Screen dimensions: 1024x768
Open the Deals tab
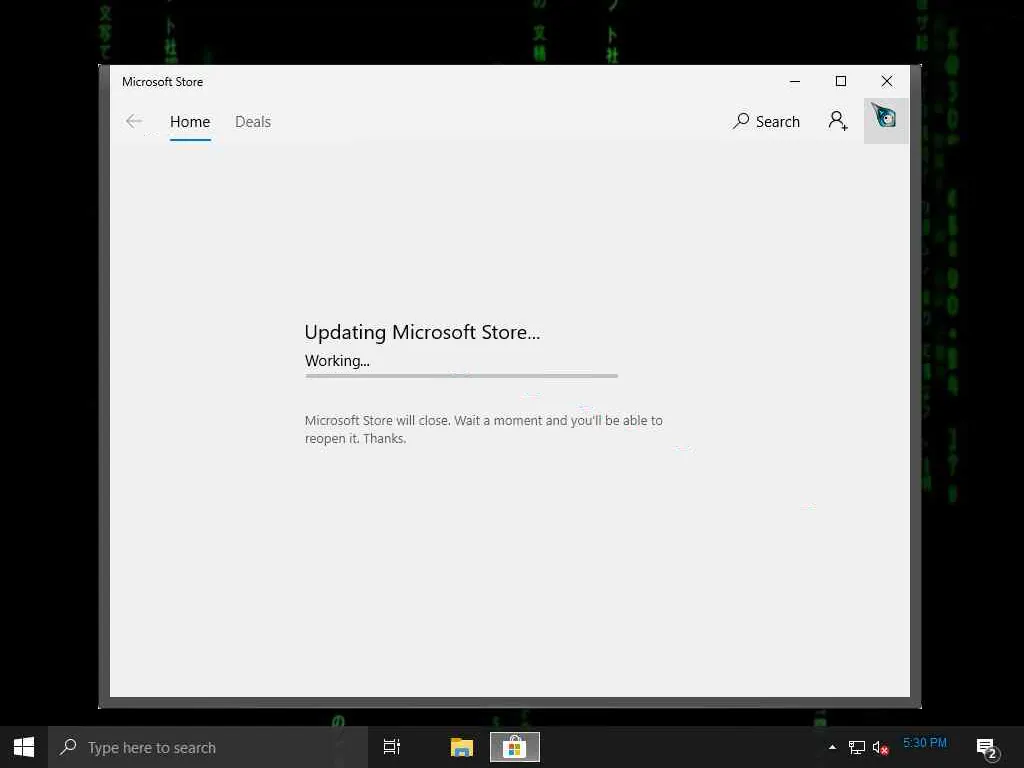pos(253,122)
